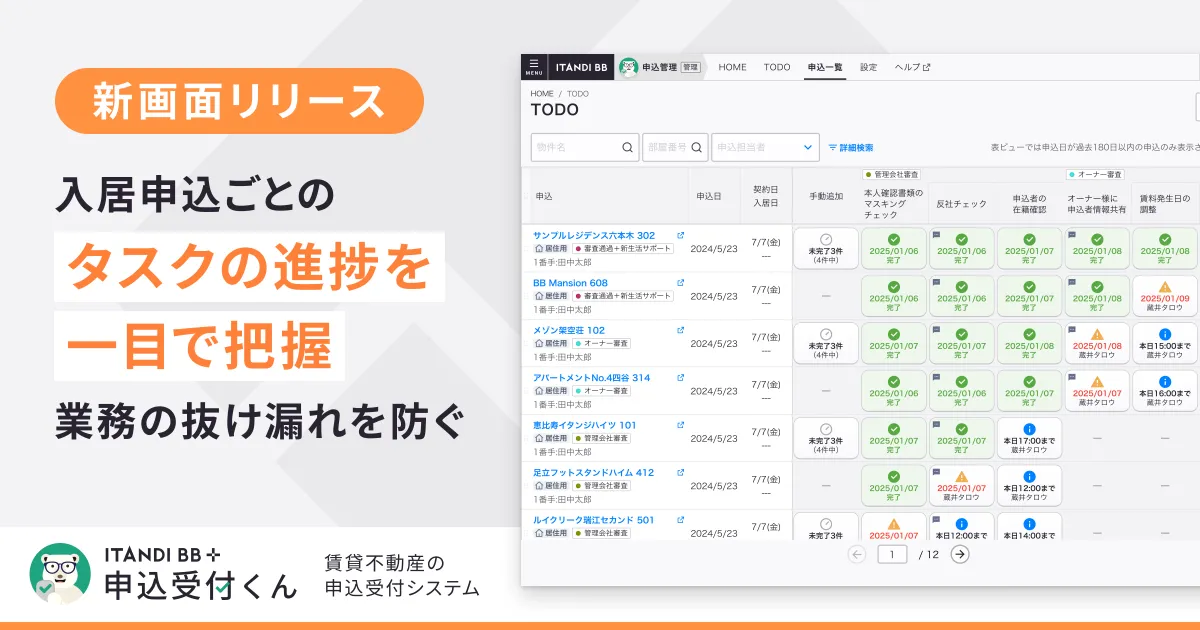Click the HOME breadcrumb link
The width and height of the screenshot is (1200, 630).
point(542,94)
